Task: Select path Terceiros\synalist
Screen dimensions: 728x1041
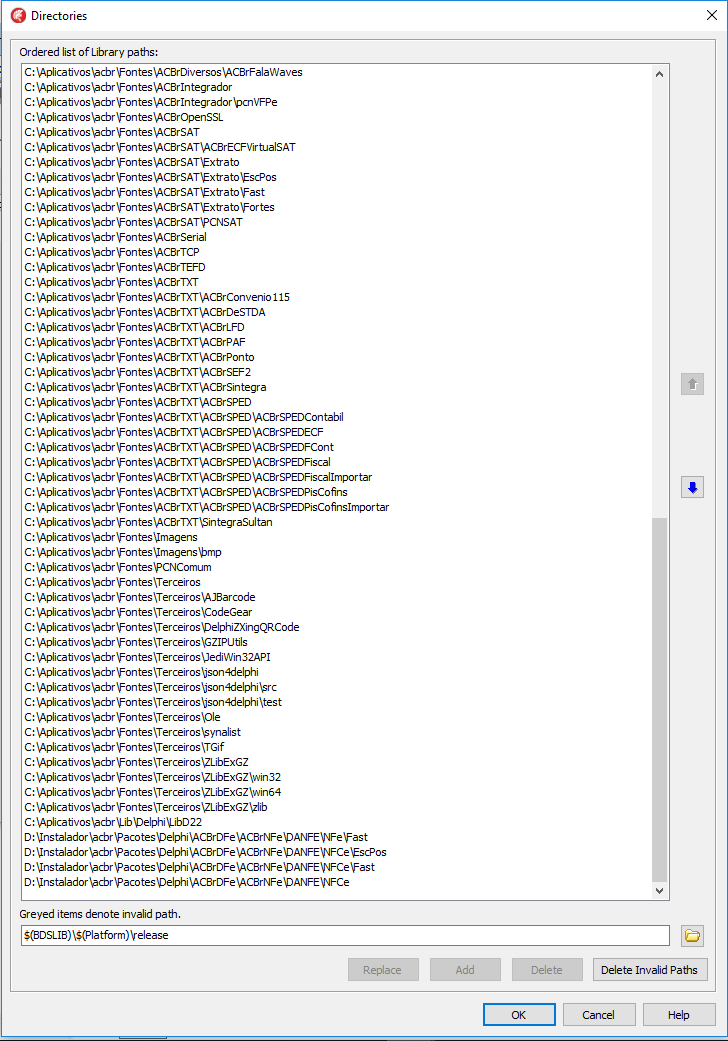Action: [x=132, y=732]
